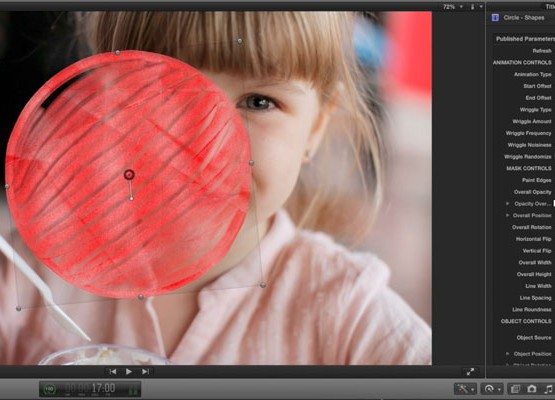Select the Wriggle Noisiness parameter
The height and width of the screenshot is (400, 555).
tap(530, 145)
